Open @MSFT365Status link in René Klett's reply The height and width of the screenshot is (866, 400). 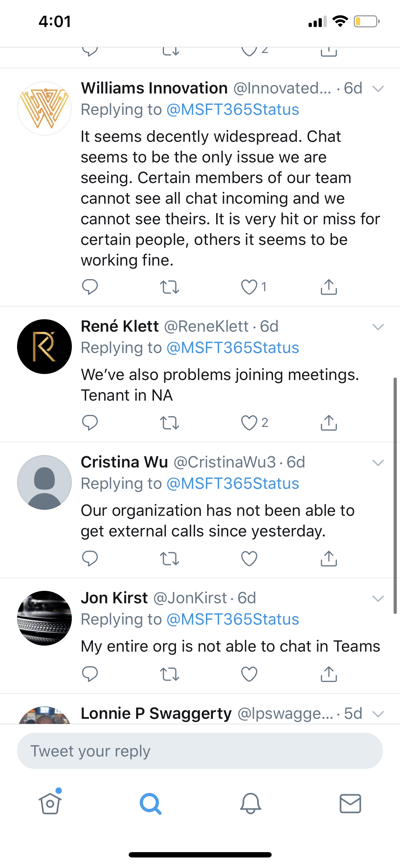pyautogui.click(x=233, y=347)
